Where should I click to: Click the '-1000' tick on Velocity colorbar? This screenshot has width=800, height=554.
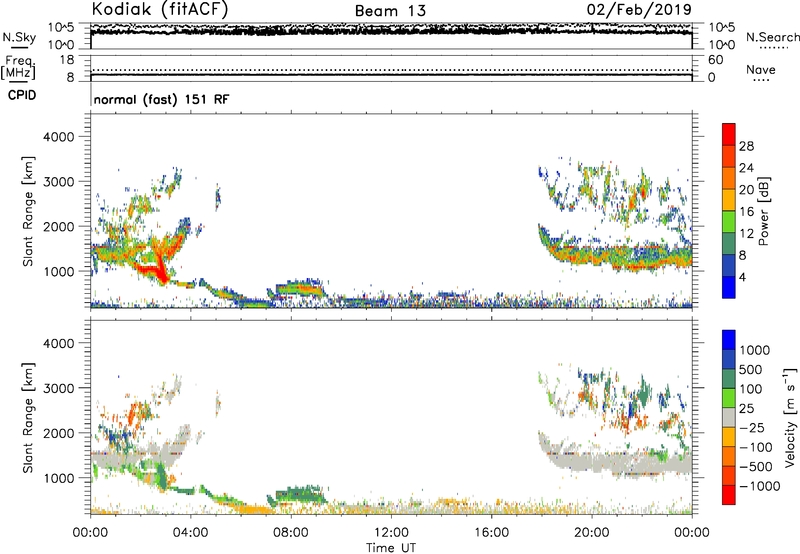(760, 486)
